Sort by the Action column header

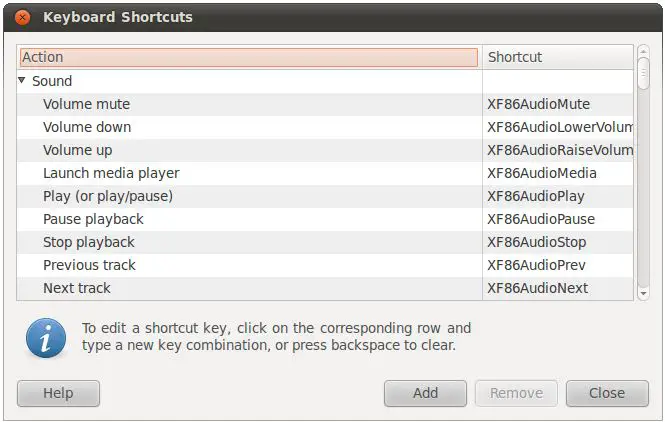(x=249, y=57)
